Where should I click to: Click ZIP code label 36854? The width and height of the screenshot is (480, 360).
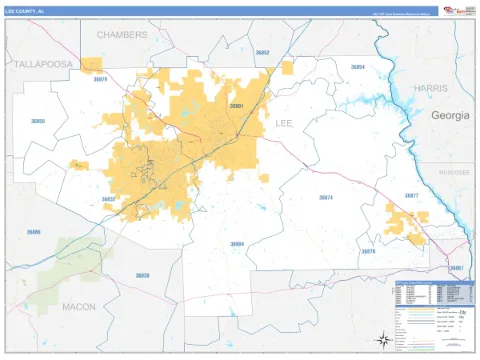tap(358, 67)
